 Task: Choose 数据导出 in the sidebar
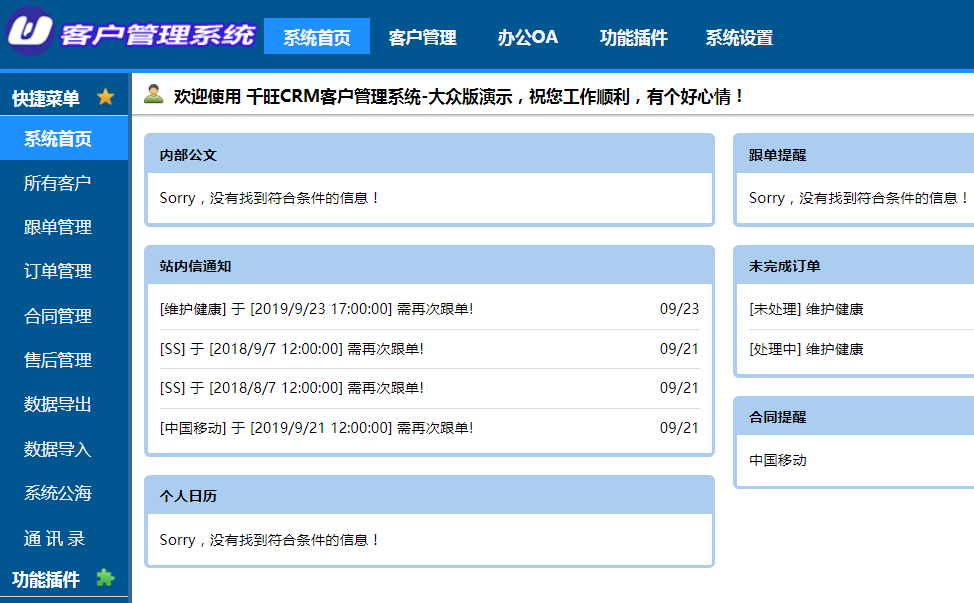click(x=58, y=404)
